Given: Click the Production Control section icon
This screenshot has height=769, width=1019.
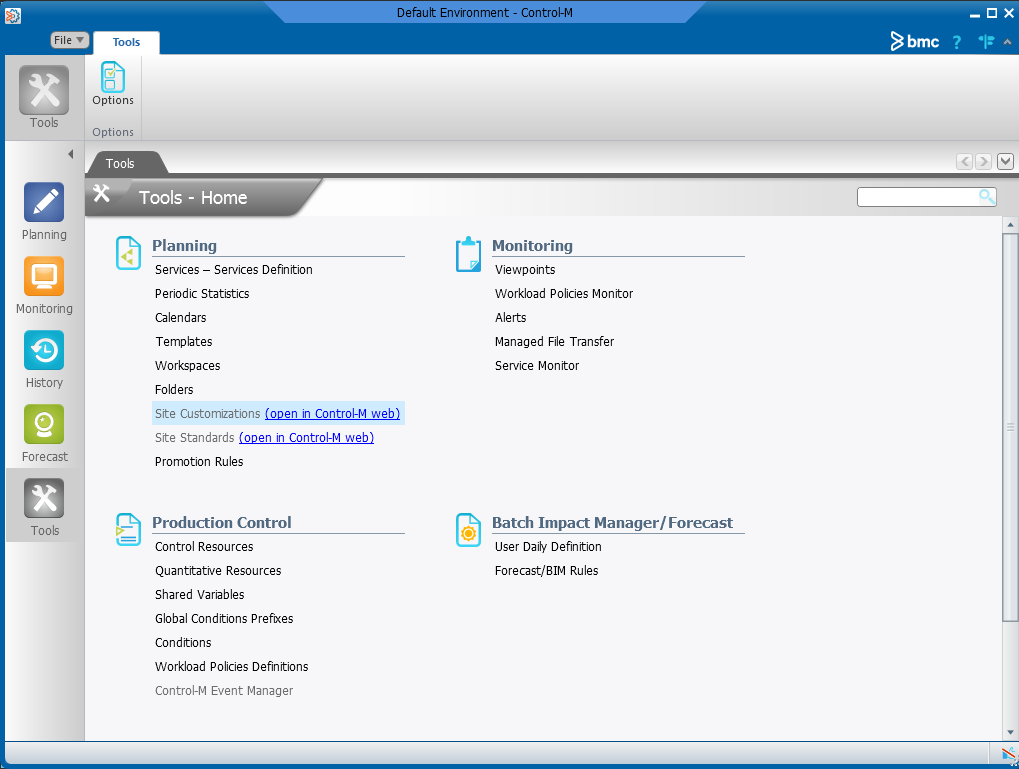Looking at the screenshot, I should click(128, 530).
